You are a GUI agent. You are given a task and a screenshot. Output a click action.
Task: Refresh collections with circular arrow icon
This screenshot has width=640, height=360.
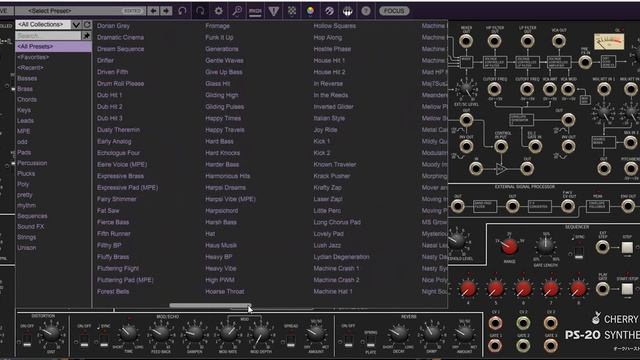coord(87,24)
